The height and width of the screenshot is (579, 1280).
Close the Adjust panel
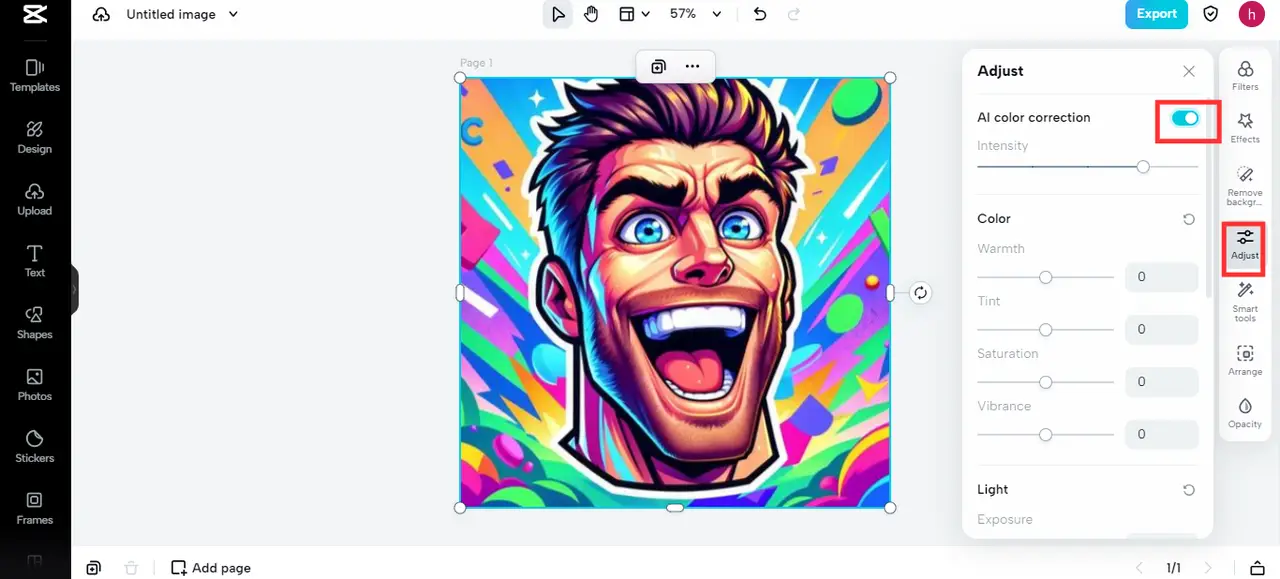pos(1189,71)
